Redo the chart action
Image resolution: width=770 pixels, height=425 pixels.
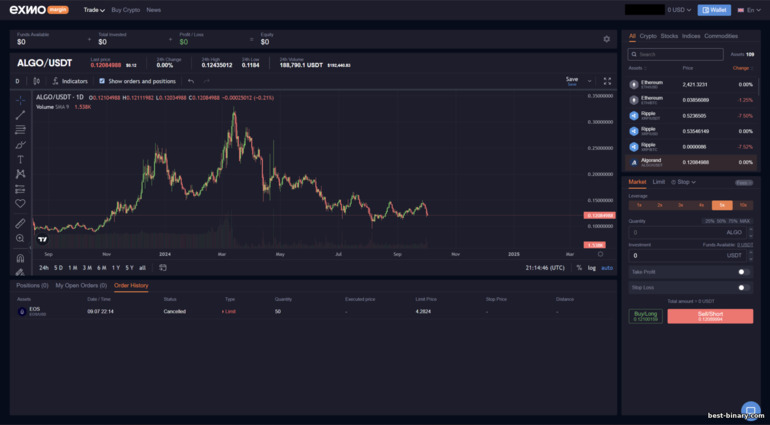[207, 81]
